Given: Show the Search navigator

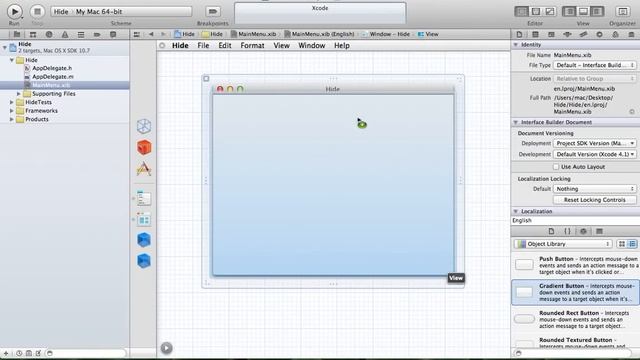Looking at the screenshot, I should click(49, 34).
